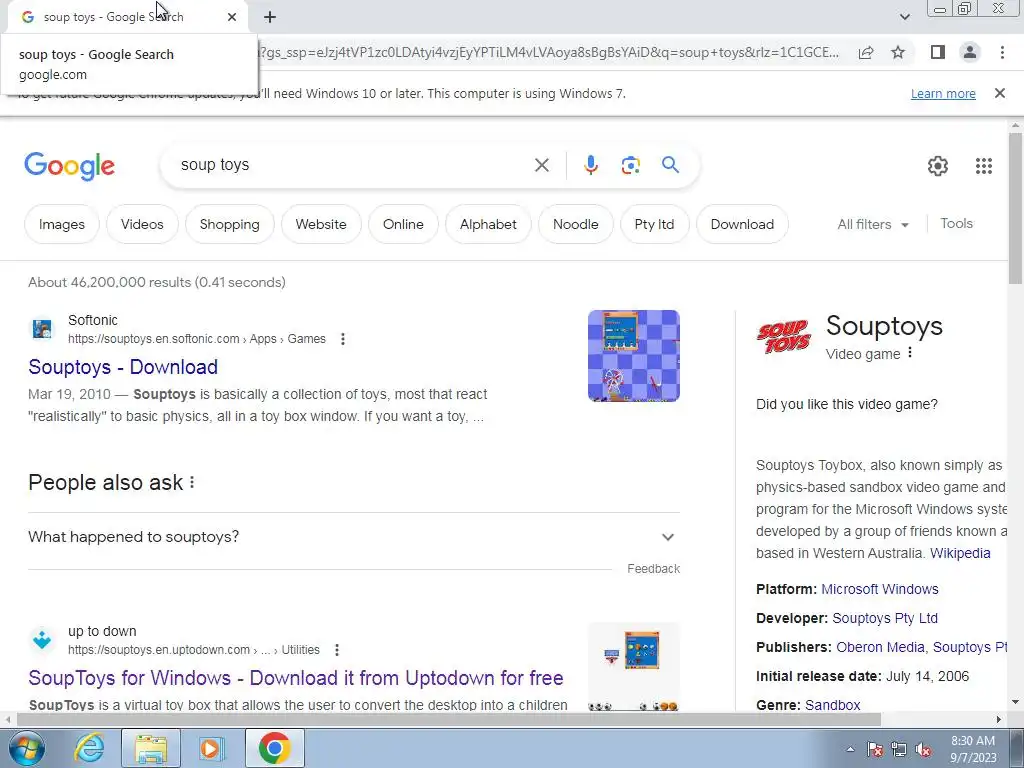Click Oberon Media publisher link

(x=880, y=647)
